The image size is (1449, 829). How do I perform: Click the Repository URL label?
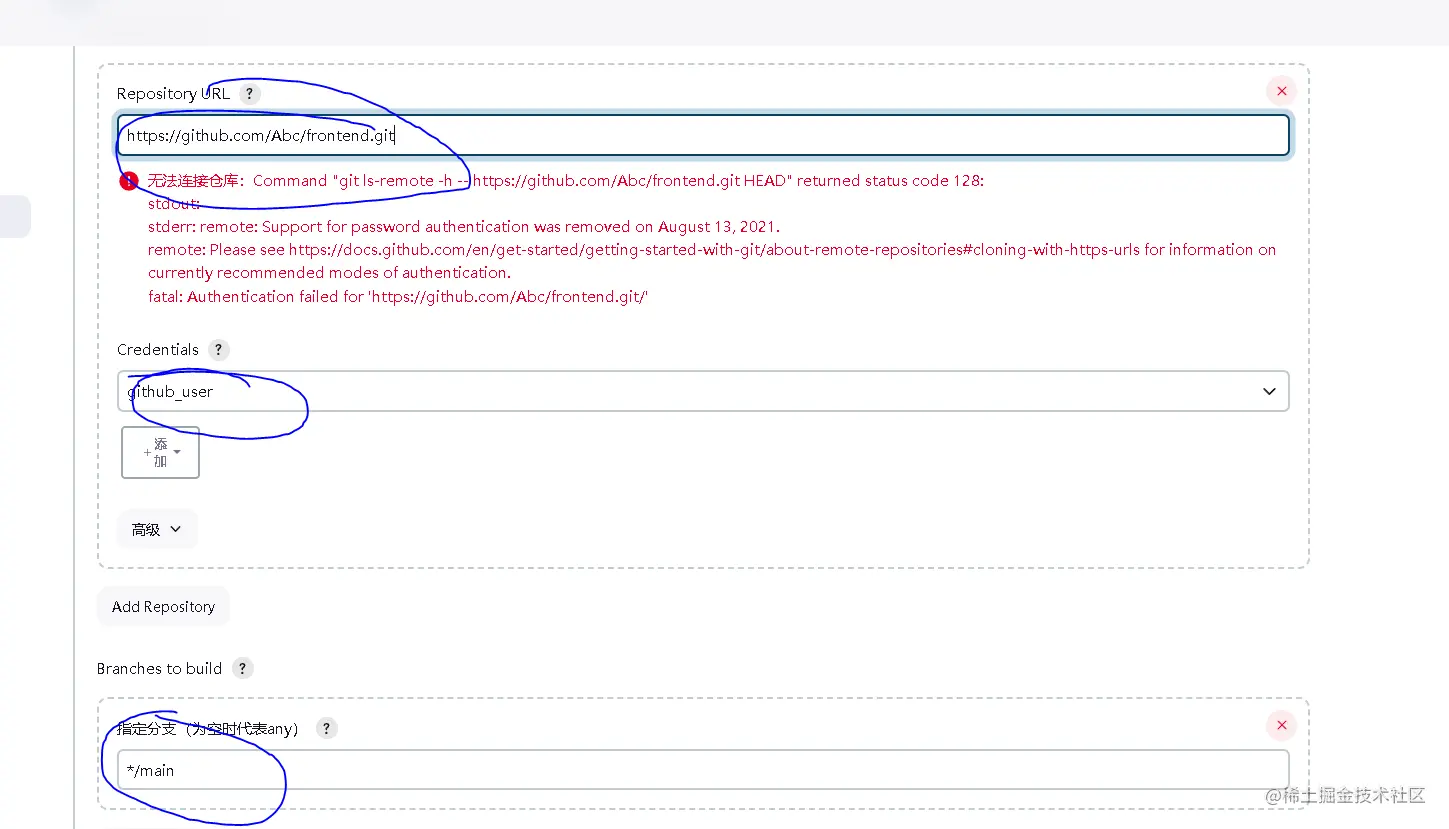tap(173, 93)
